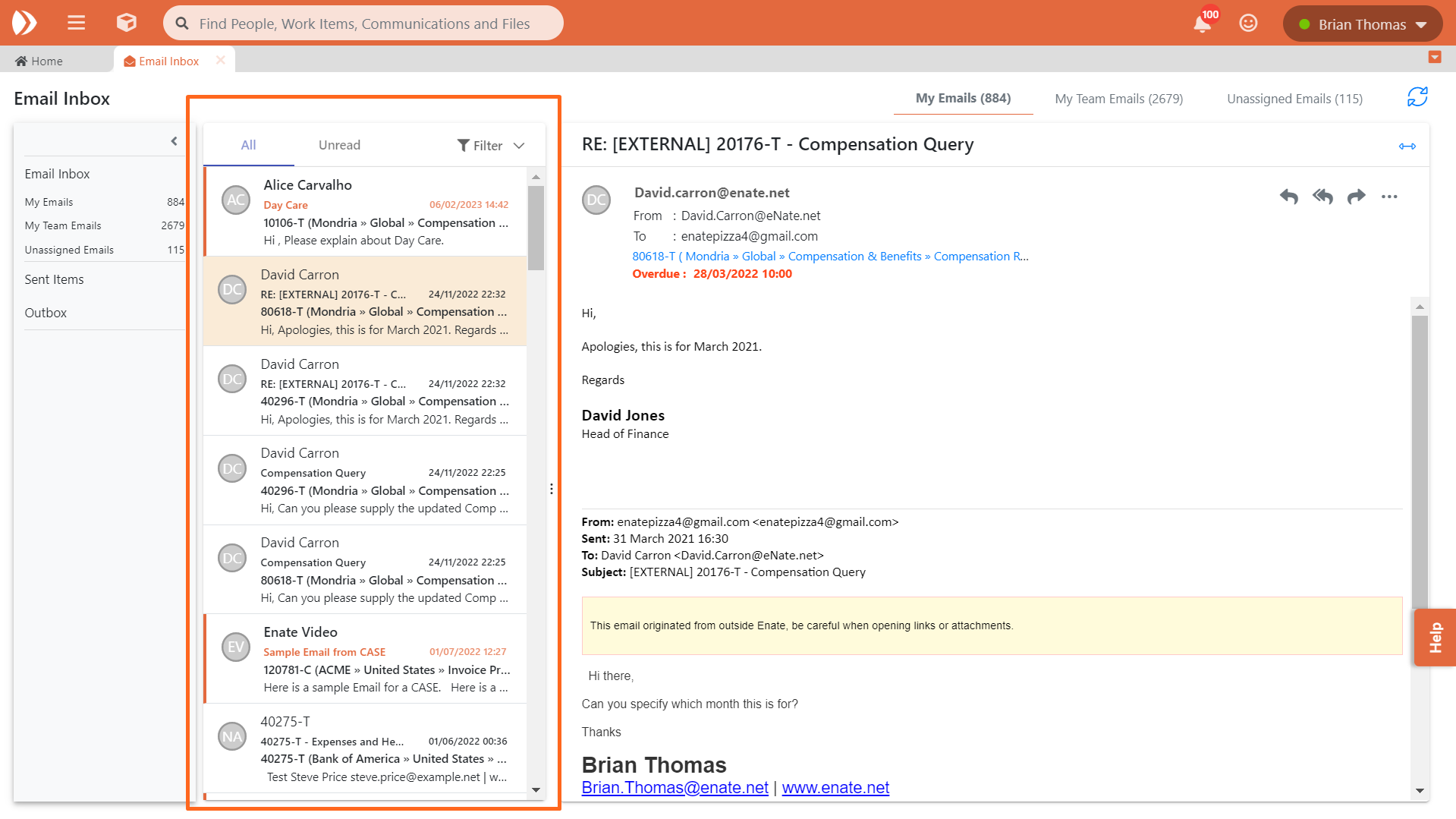The image size is (1456, 819).
Task: Click the Forward email icon
Action: 1356,197
